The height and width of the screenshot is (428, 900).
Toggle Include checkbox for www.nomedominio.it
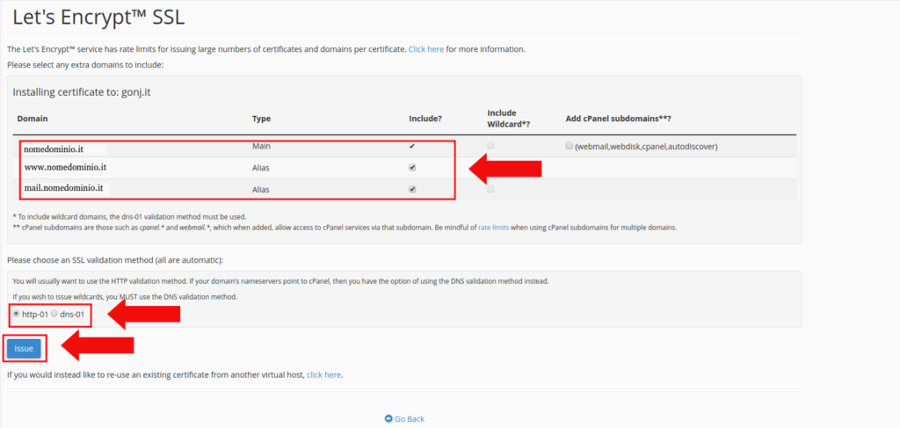coord(412,168)
